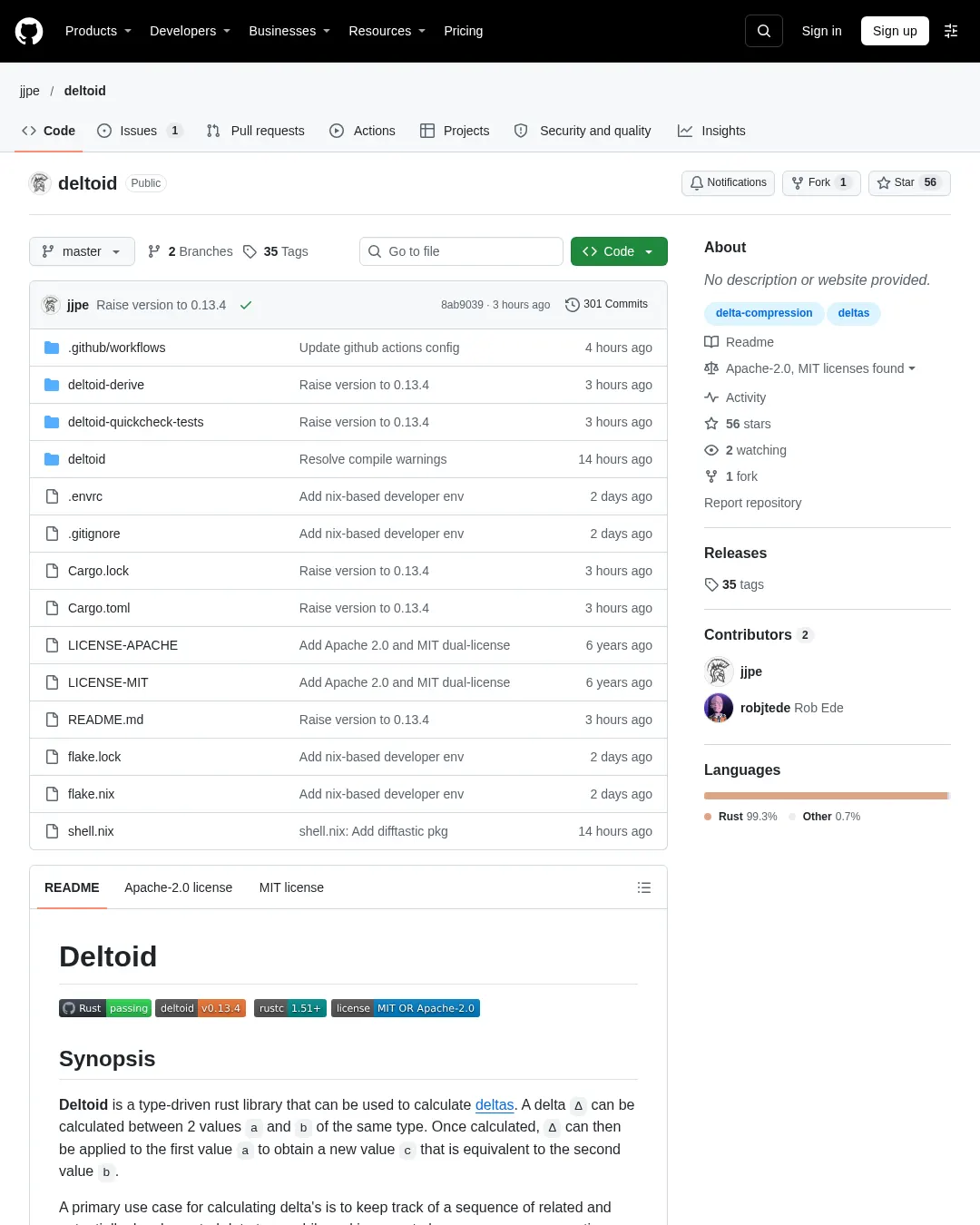Screen dimensions: 980x1225
Task: Click the tag icon next to 35 tags in Releases
Action: 711,584
